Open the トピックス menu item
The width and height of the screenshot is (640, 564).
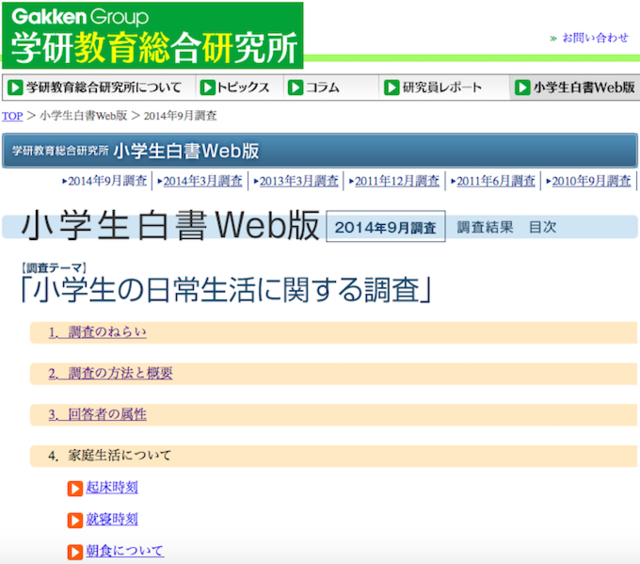tap(243, 87)
